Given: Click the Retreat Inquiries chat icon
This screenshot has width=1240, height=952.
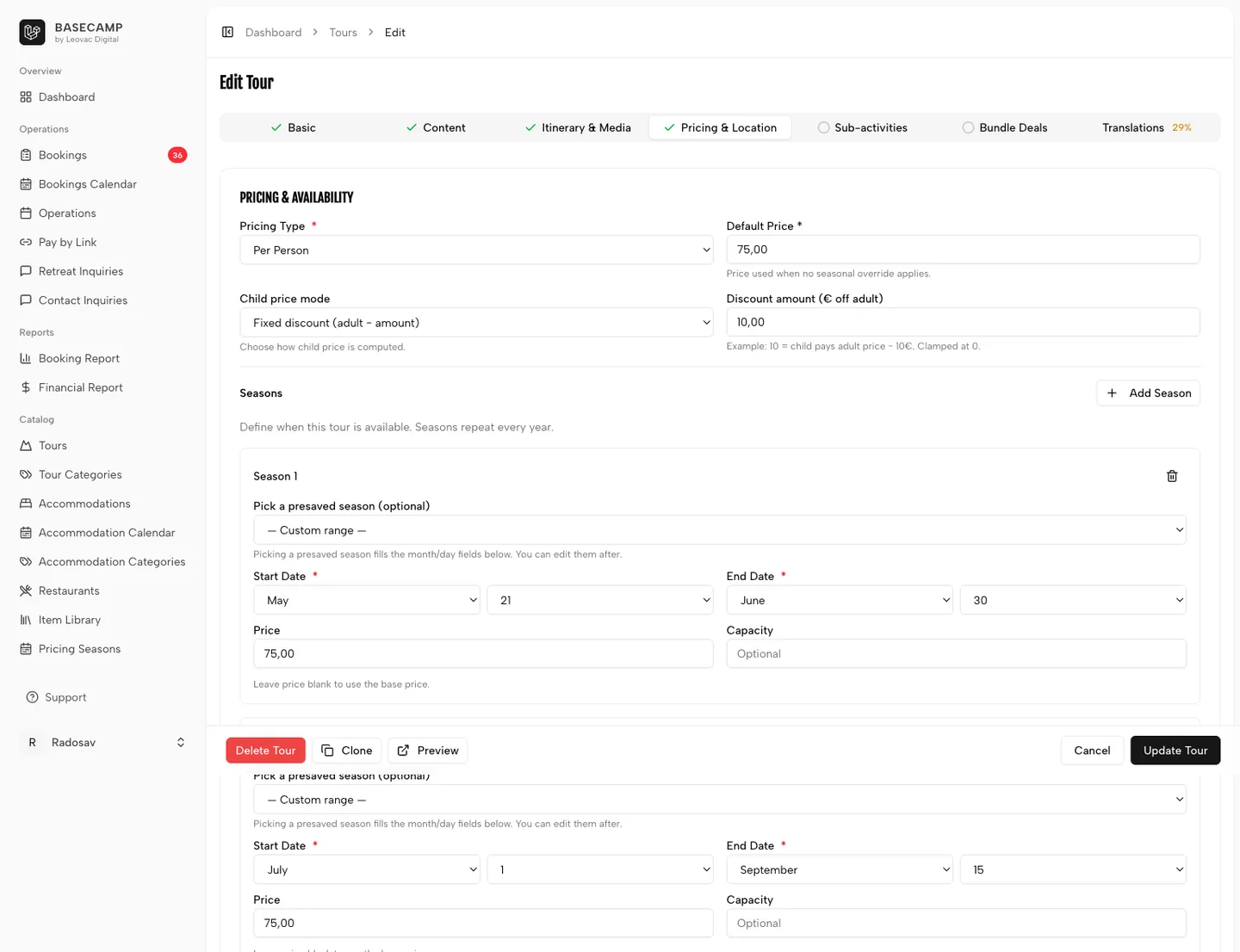Looking at the screenshot, I should pyautogui.click(x=26, y=271).
